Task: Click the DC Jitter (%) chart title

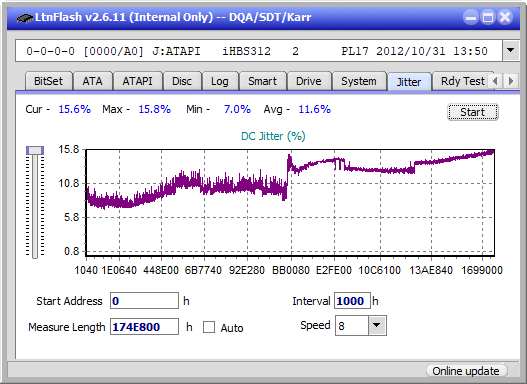Action: pyautogui.click(x=273, y=136)
